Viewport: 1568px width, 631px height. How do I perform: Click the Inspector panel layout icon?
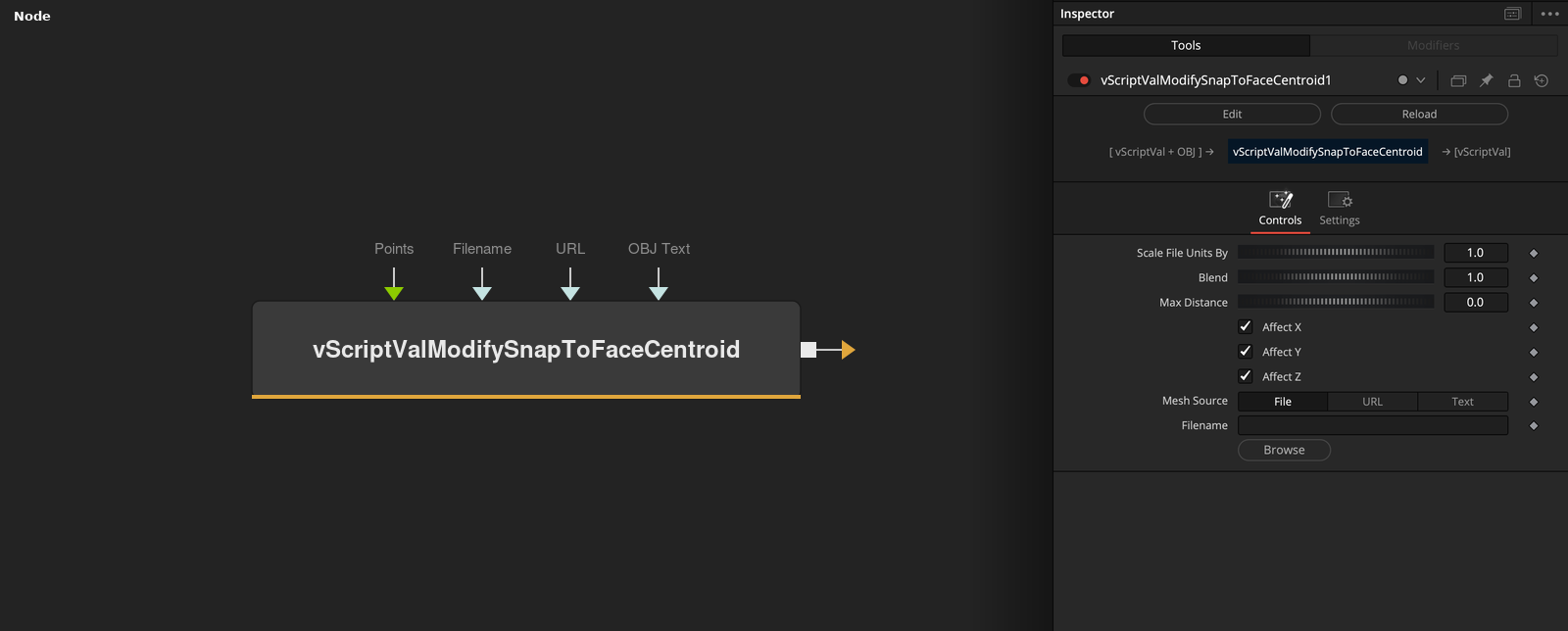1512,14
